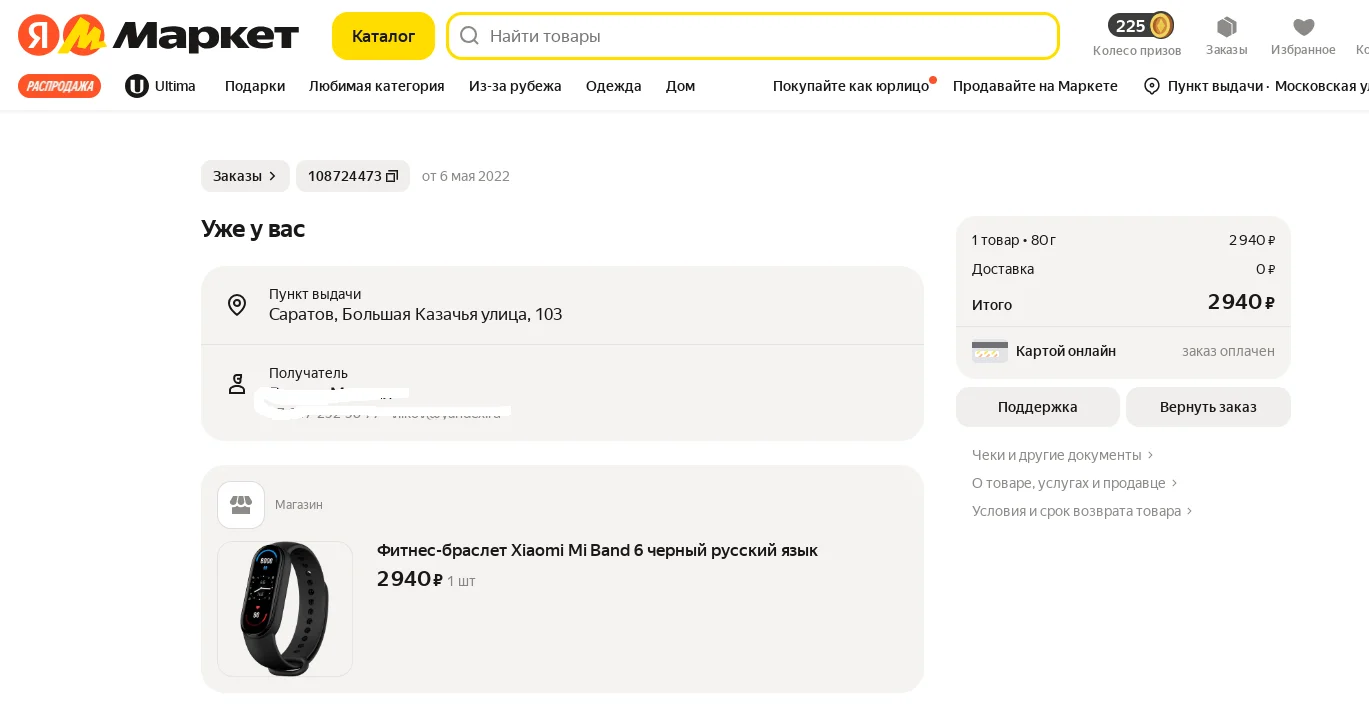The height and width of the screenshot is (704, 1369).
Task: Open the Магазин shop icon
Action: tap(241, 505)
